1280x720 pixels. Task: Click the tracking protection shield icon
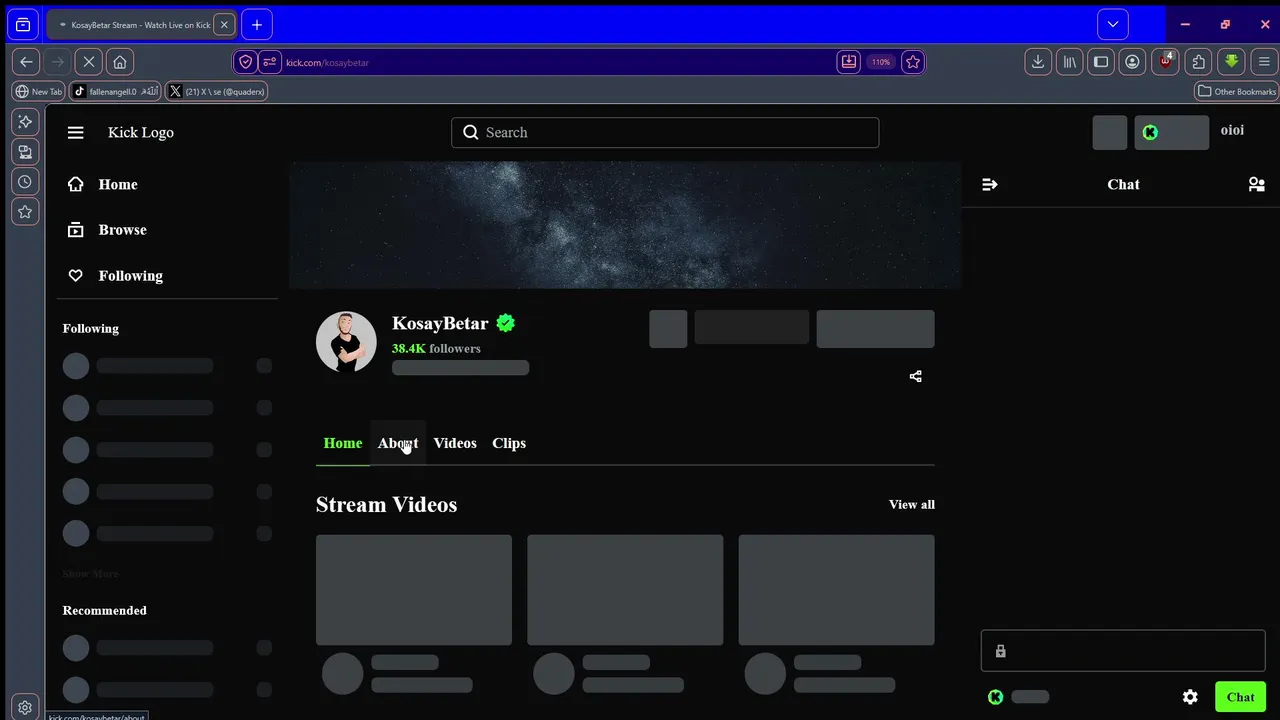(x=246, y=62)
